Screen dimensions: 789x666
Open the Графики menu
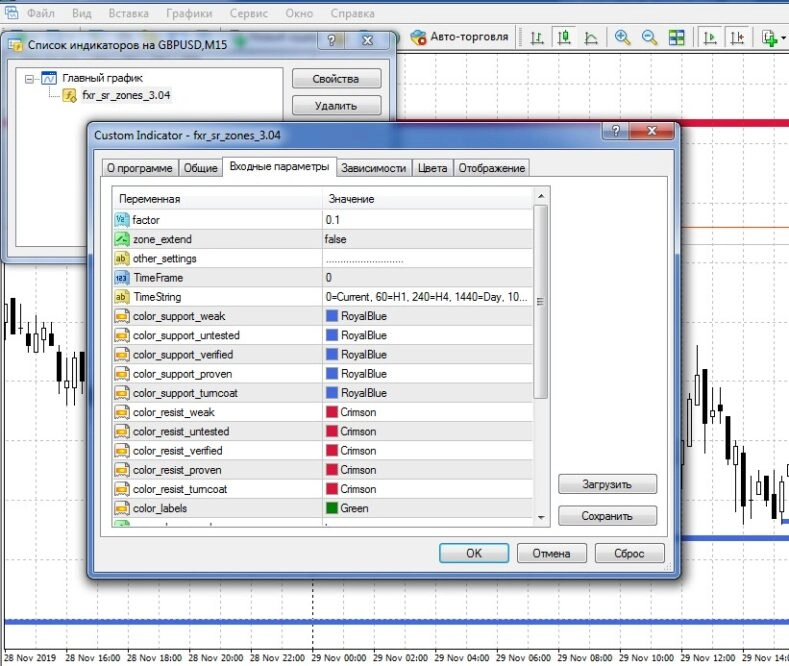tap(189, 13)
